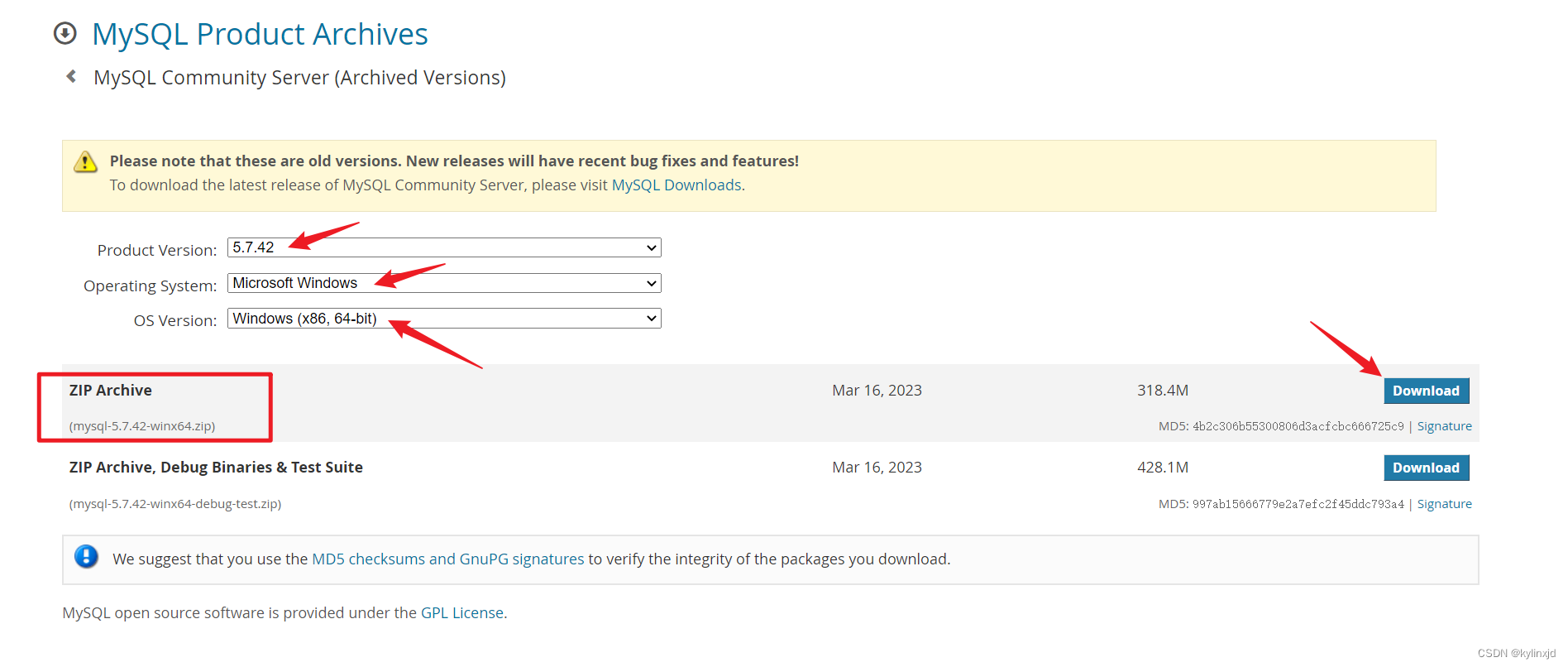This screenshot has width=1568, height=667.
Task: Visit the MySQL Downloads link in the notice
Action: point(676,185)
